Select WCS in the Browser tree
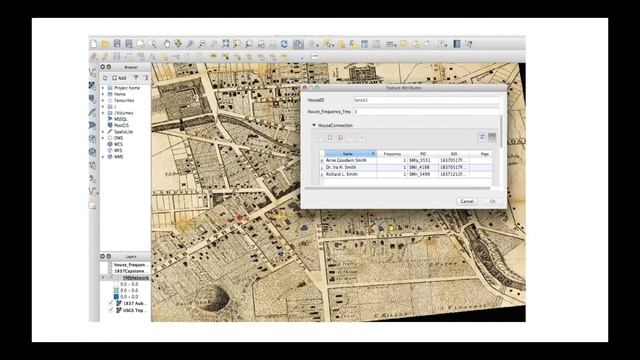This screenshot has width=640, height=360. pyautogui.click(x=118, y=144)
